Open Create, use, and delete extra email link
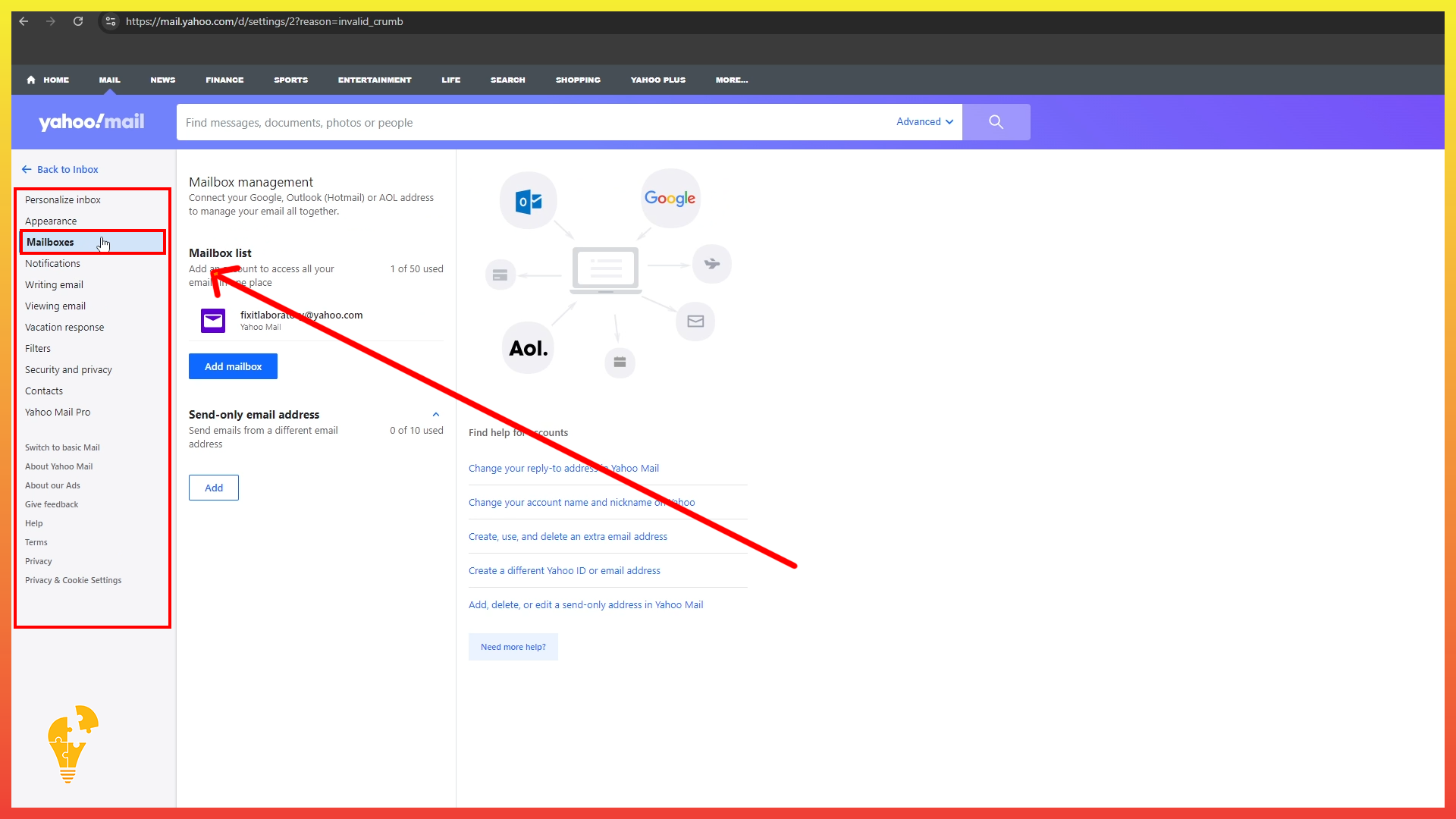The width and height of the screenshot is (1456, 819). pos(568,536)
